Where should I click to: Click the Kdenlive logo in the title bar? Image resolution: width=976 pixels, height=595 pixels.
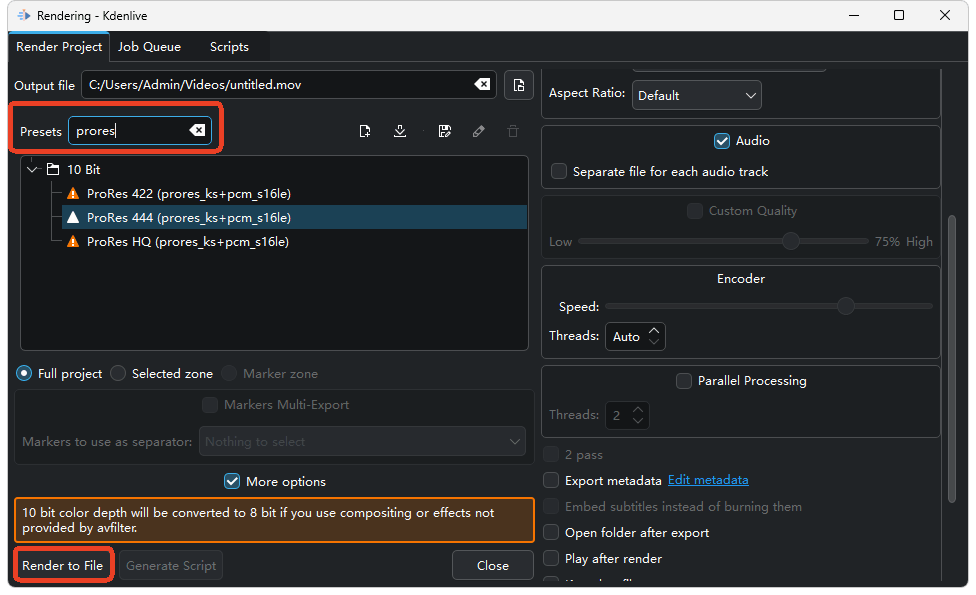pyautogui.click(x=24, y=15)
